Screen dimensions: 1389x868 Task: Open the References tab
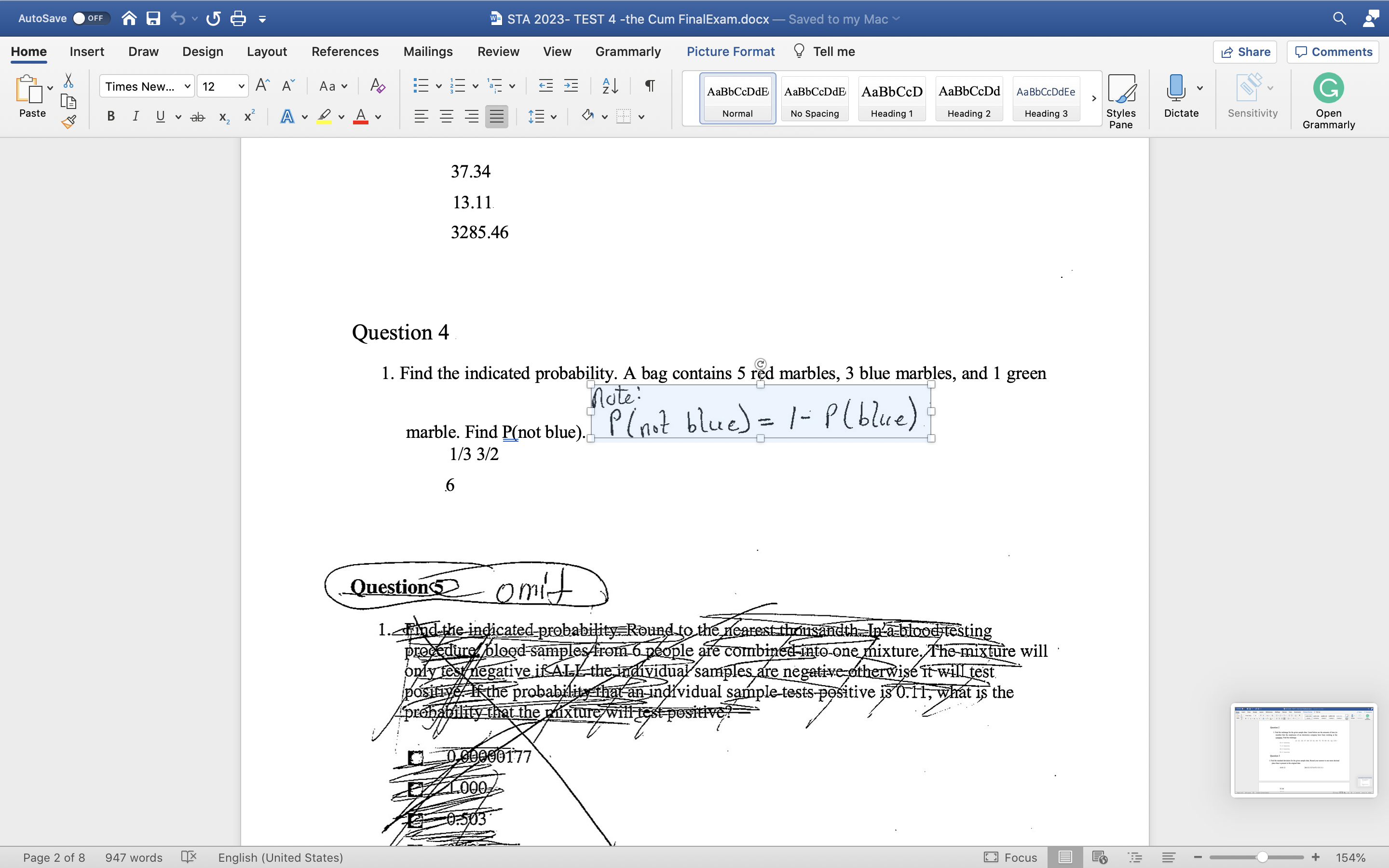tap(344, 52)
